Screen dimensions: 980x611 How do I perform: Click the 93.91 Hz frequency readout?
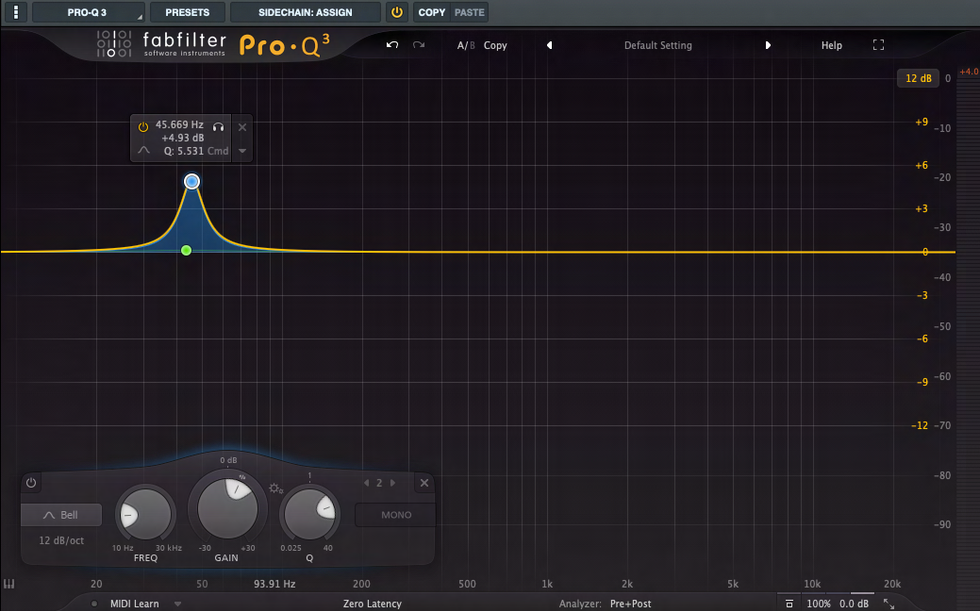[x=274, y=584]
